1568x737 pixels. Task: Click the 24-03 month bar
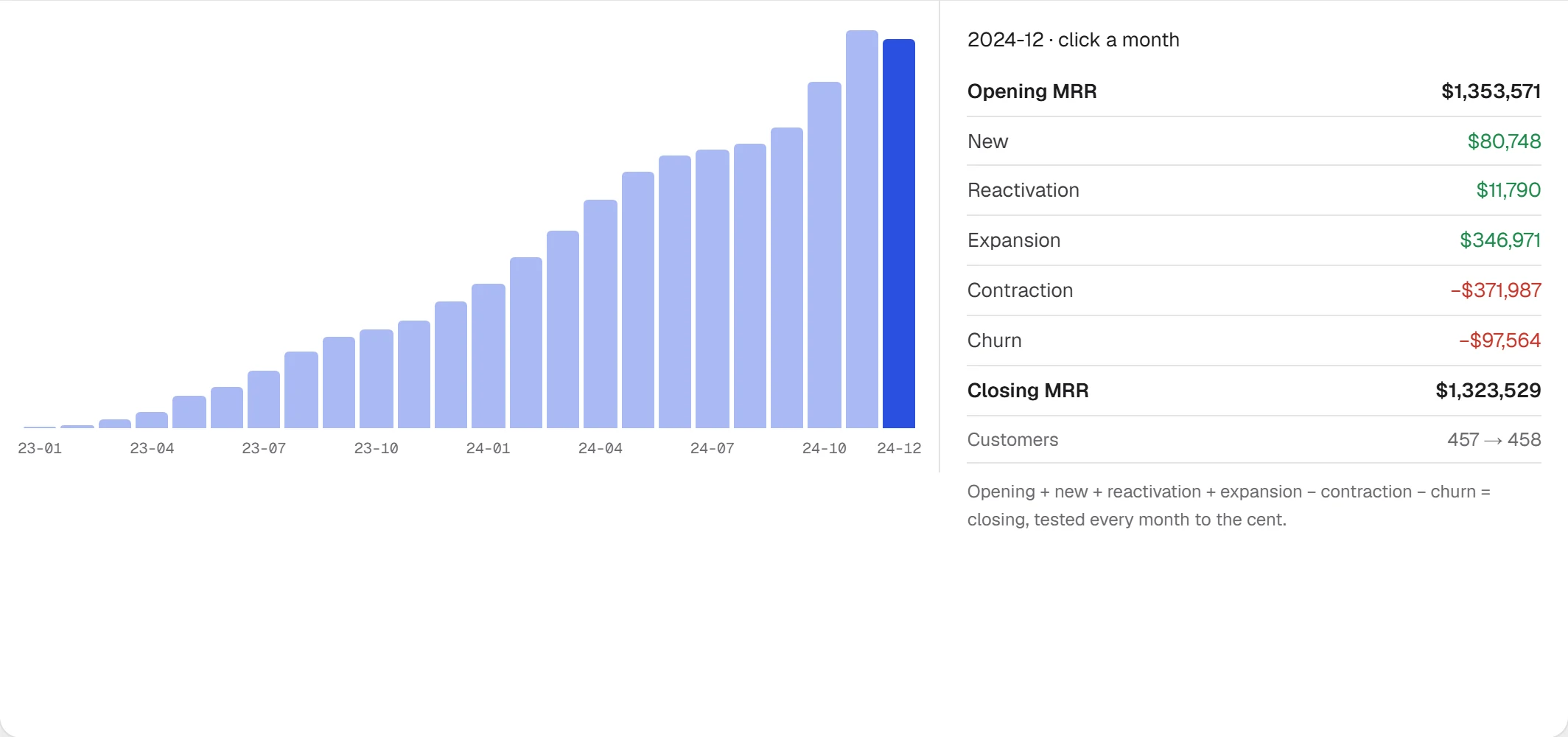563,329
